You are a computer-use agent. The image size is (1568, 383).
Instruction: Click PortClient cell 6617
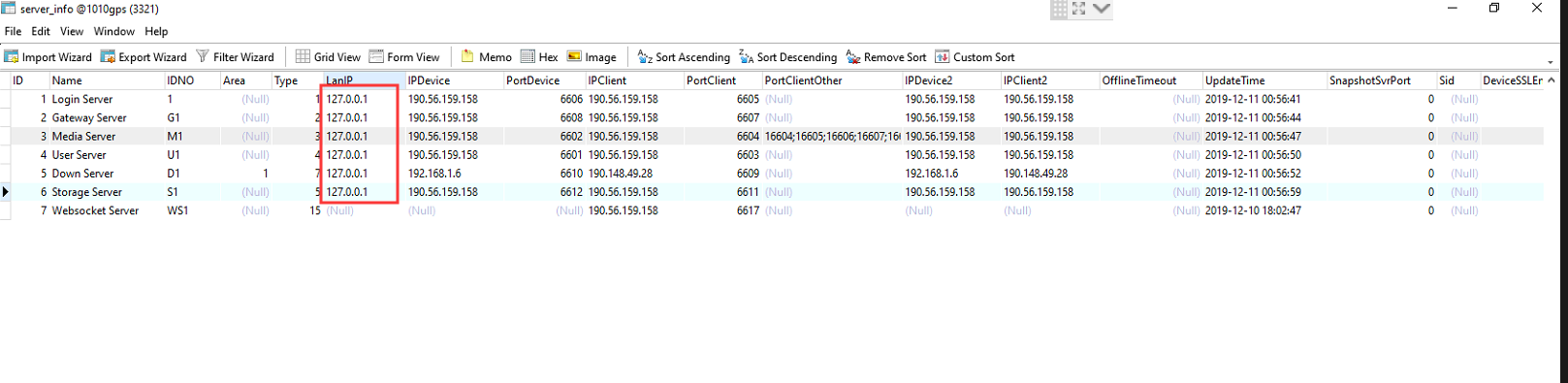click(x=722, y=210)
